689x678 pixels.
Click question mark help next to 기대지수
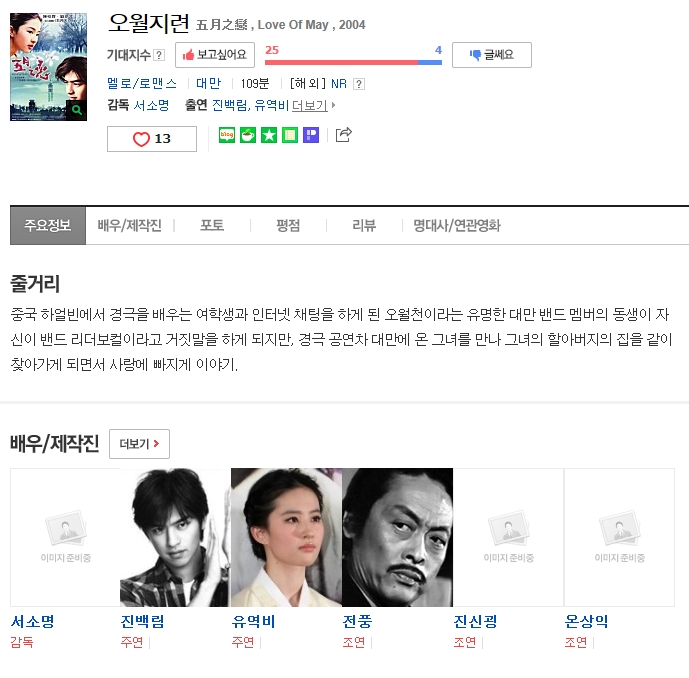coord(159,55)
